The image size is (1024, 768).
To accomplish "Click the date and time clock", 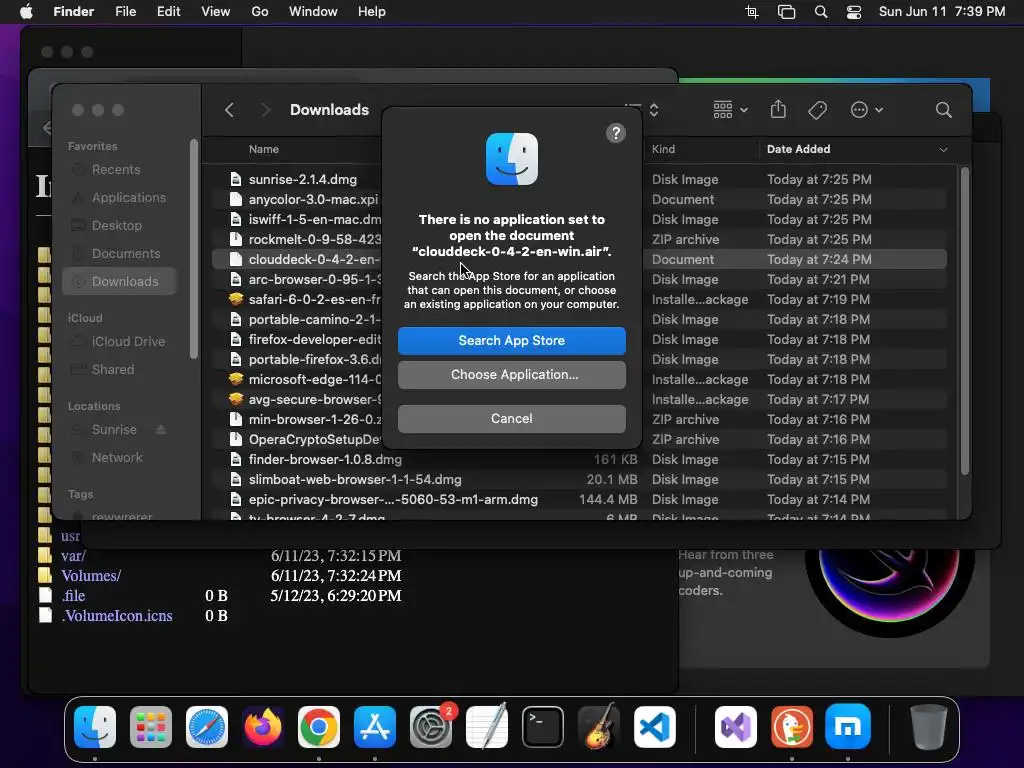I will pyautogui.click(x=942, y=12).
